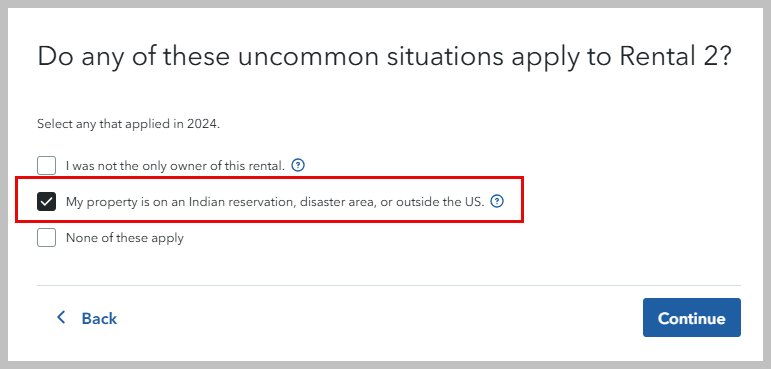Click the 'Back' text link
Screen dimensions: 771x369
[x=99, y=318]
